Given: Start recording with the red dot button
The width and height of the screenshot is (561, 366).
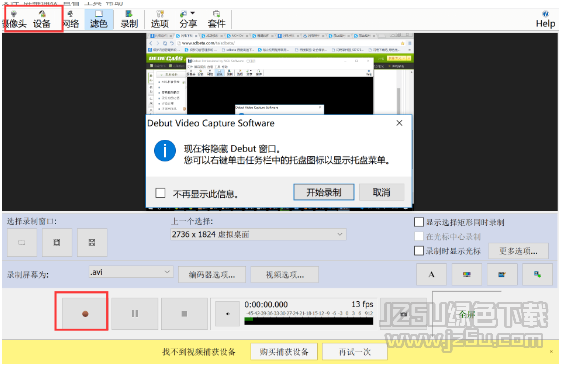Looking at the screenshot, I should tap(85, 314).
